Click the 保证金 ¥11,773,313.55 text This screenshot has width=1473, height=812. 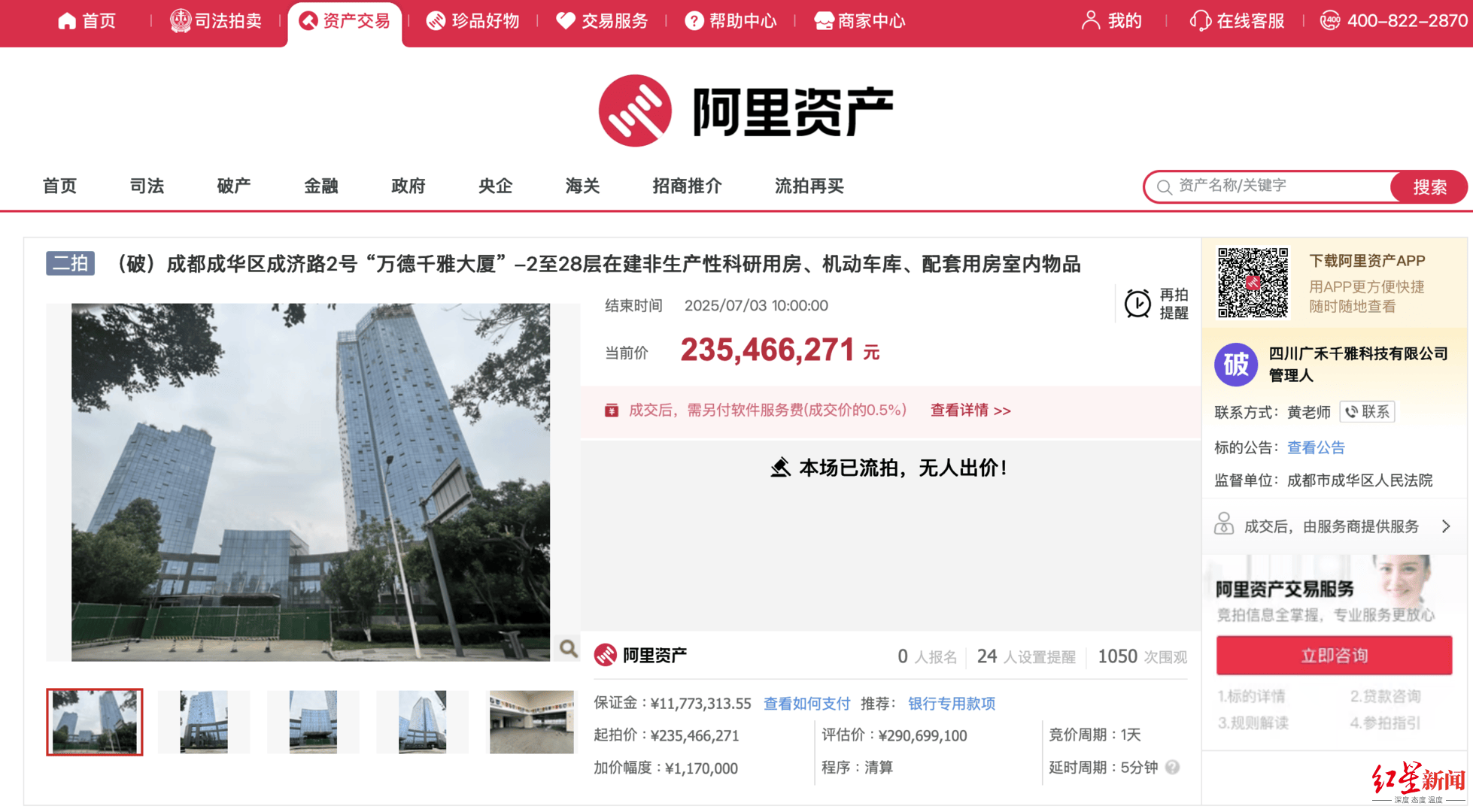click(673, 704)
